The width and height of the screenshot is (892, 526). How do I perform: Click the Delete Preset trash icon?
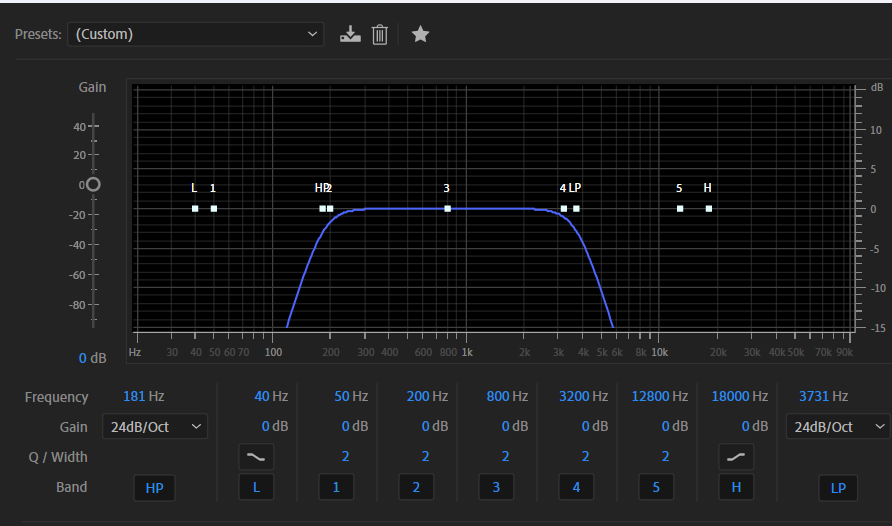coord(380,35)
